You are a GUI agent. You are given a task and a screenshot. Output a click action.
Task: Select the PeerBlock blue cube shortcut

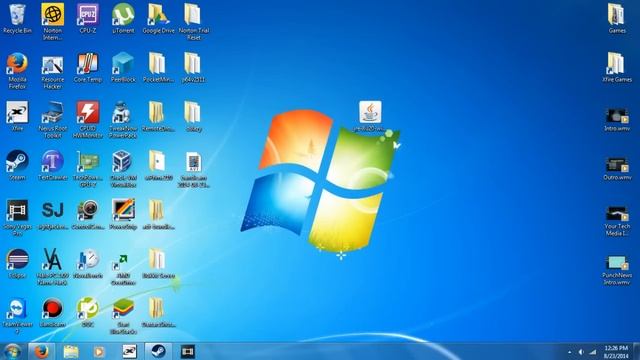point(123,67)
